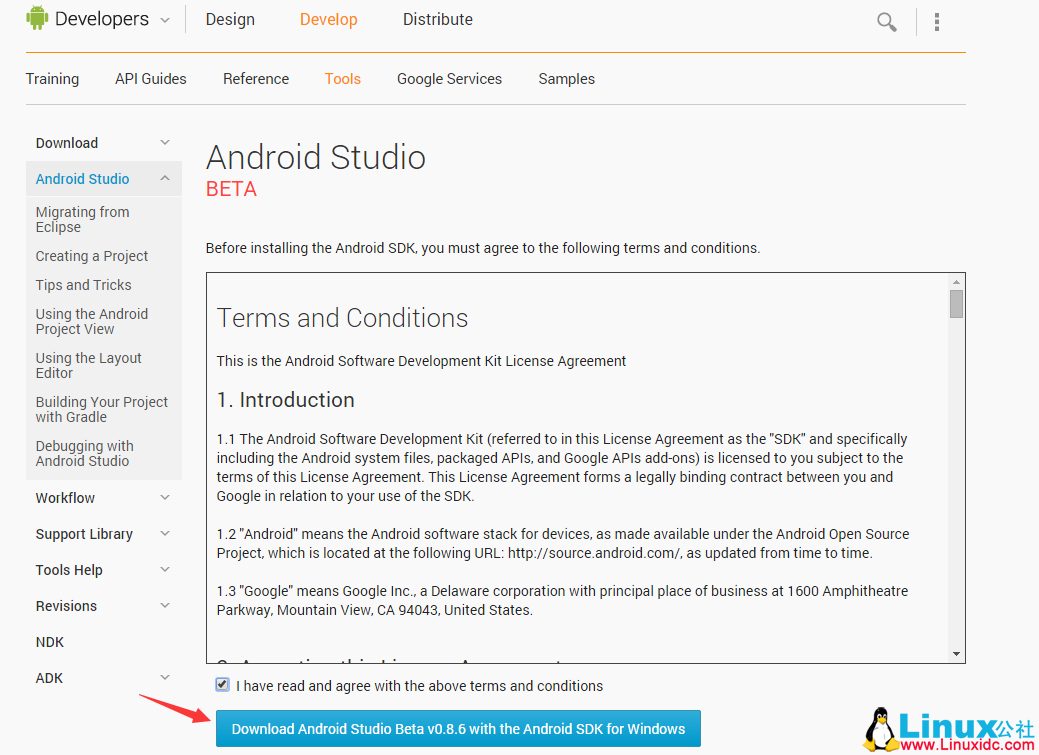Click the 'Android Studio' page heading
The width and height of the screenshot is (1039, 755).
point(316,157)
